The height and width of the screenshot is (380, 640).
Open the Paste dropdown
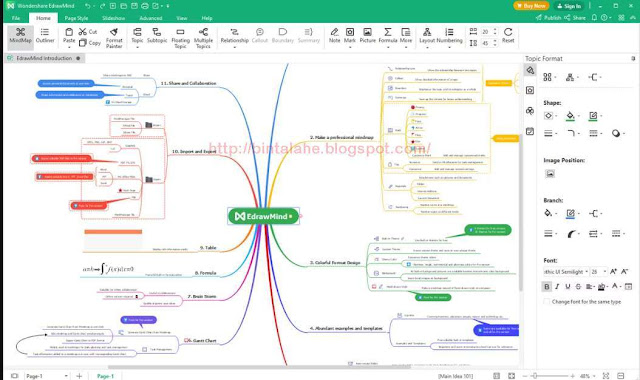(x=69, y=47)
